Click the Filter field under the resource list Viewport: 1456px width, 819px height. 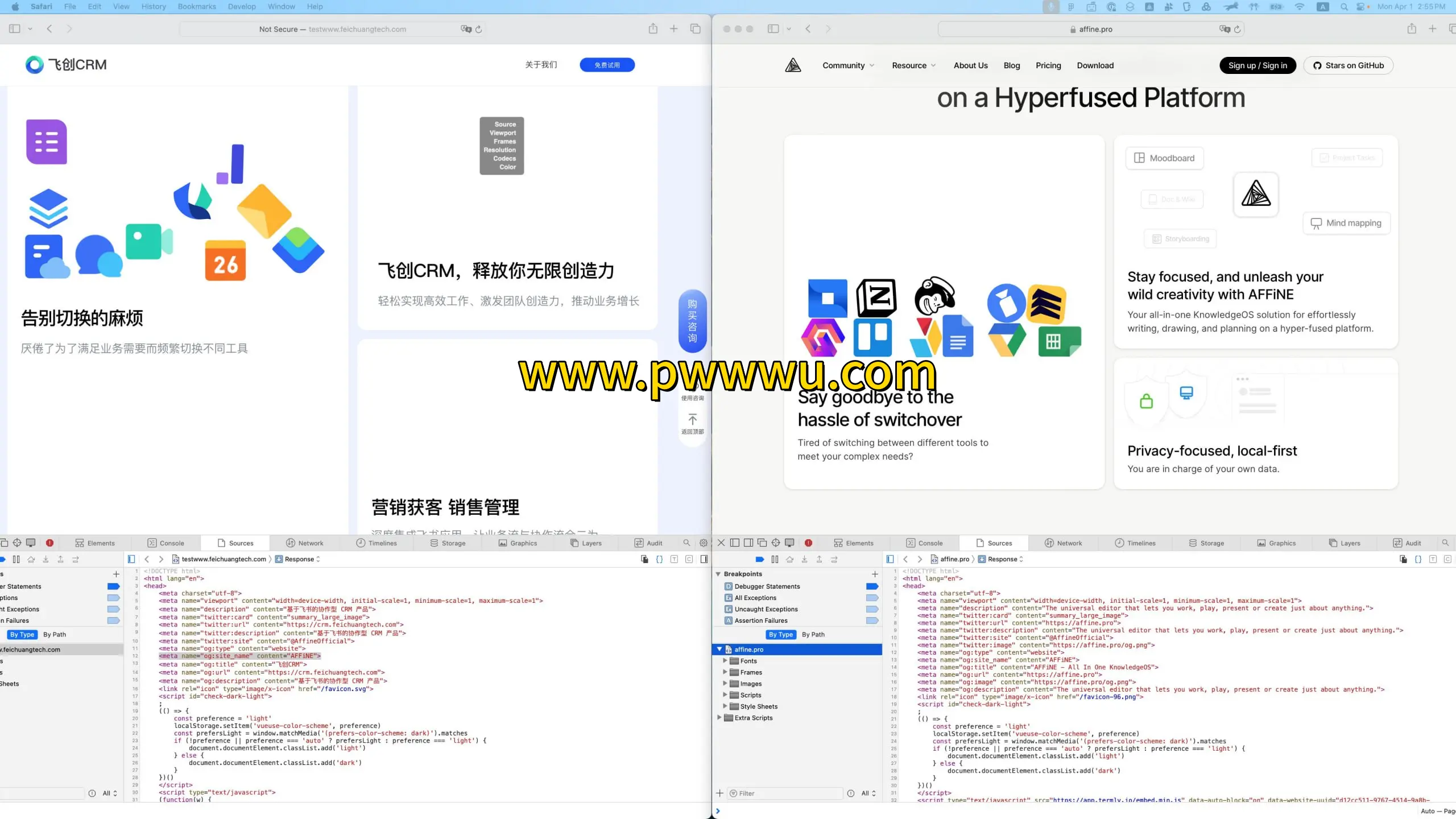coord(785,793)
